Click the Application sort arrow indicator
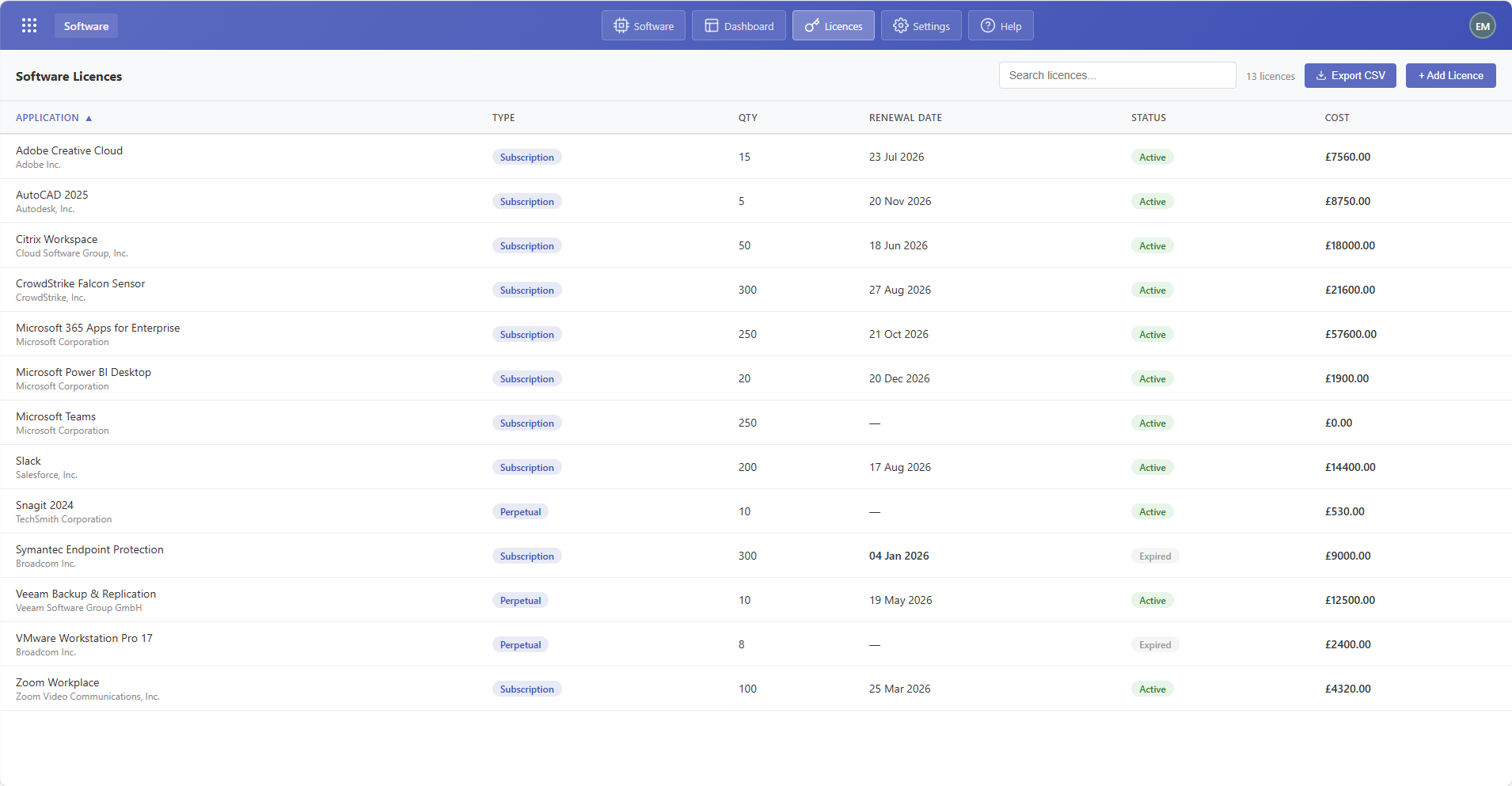 (89, 118)
